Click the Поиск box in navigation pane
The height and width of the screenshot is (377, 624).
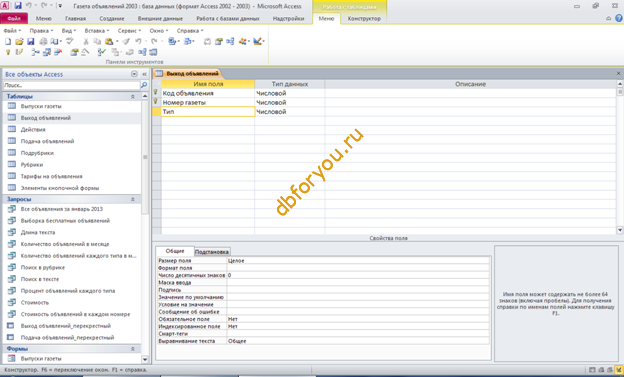point(72,85)
